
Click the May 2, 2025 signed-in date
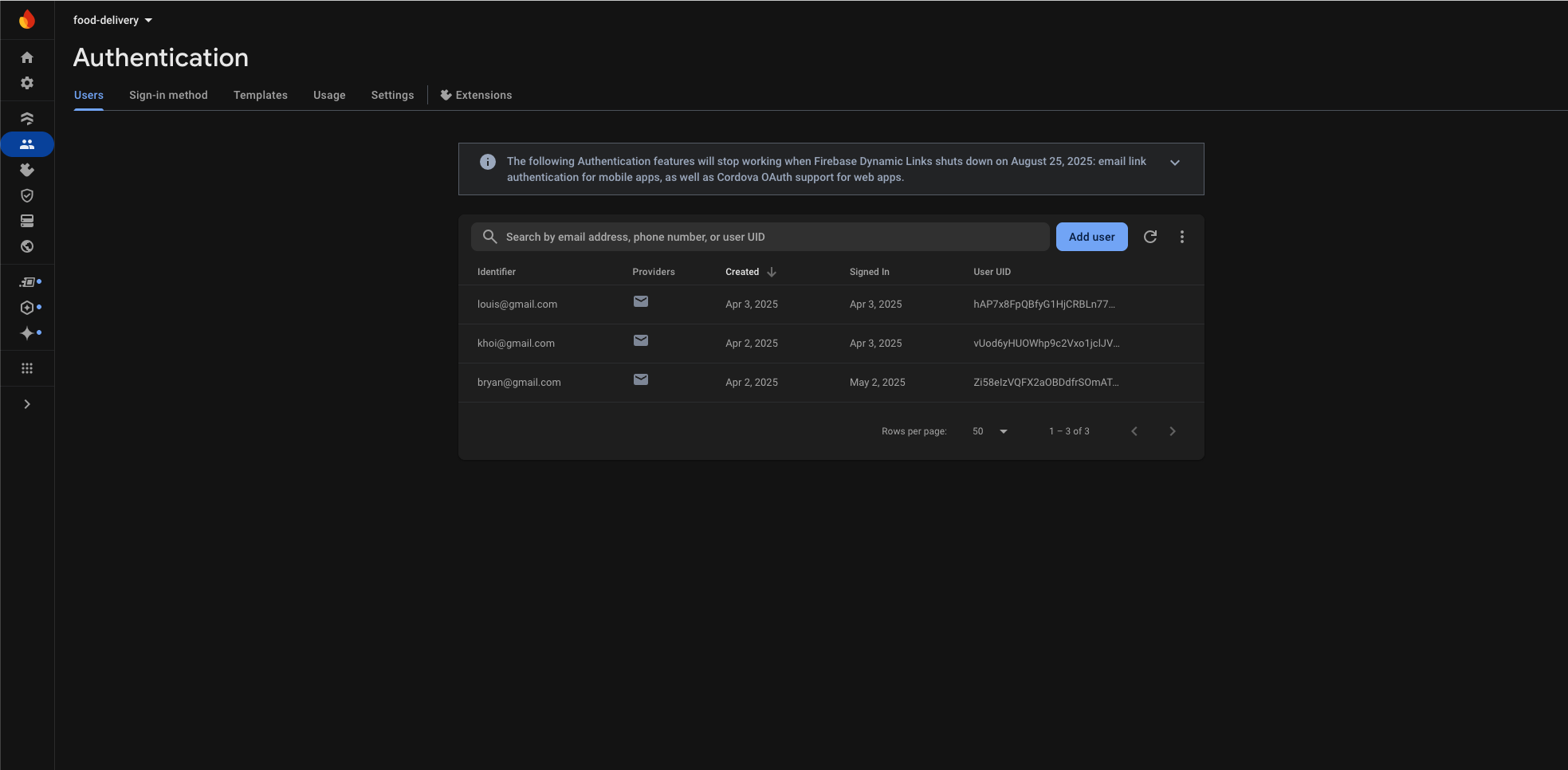click(878, 383)
